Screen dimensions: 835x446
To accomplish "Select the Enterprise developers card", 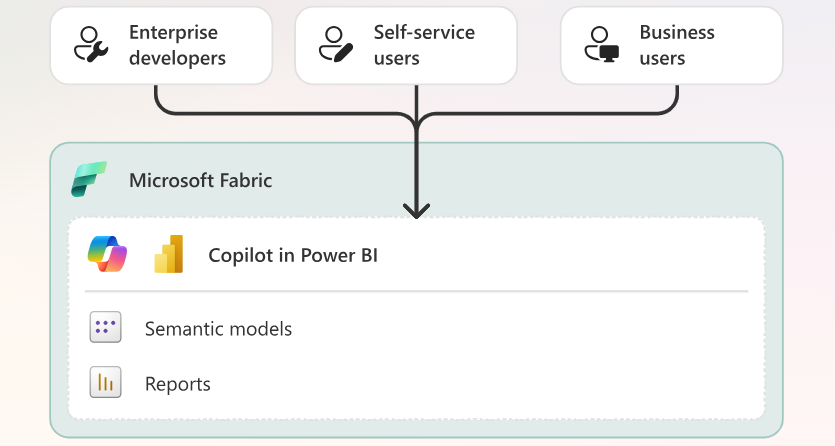I will pos(161,46).
